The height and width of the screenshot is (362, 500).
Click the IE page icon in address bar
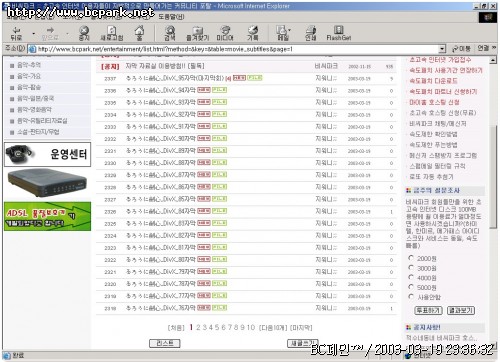(x=32, y=49)
